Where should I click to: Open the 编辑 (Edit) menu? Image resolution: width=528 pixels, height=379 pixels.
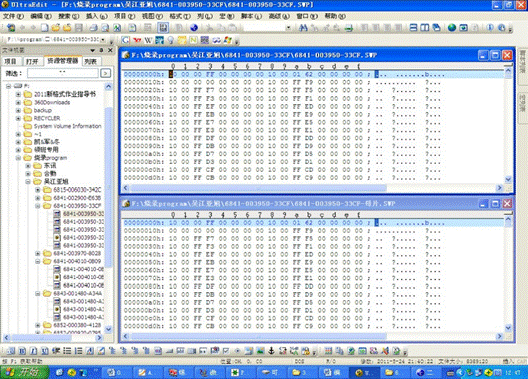pos(41,16)
